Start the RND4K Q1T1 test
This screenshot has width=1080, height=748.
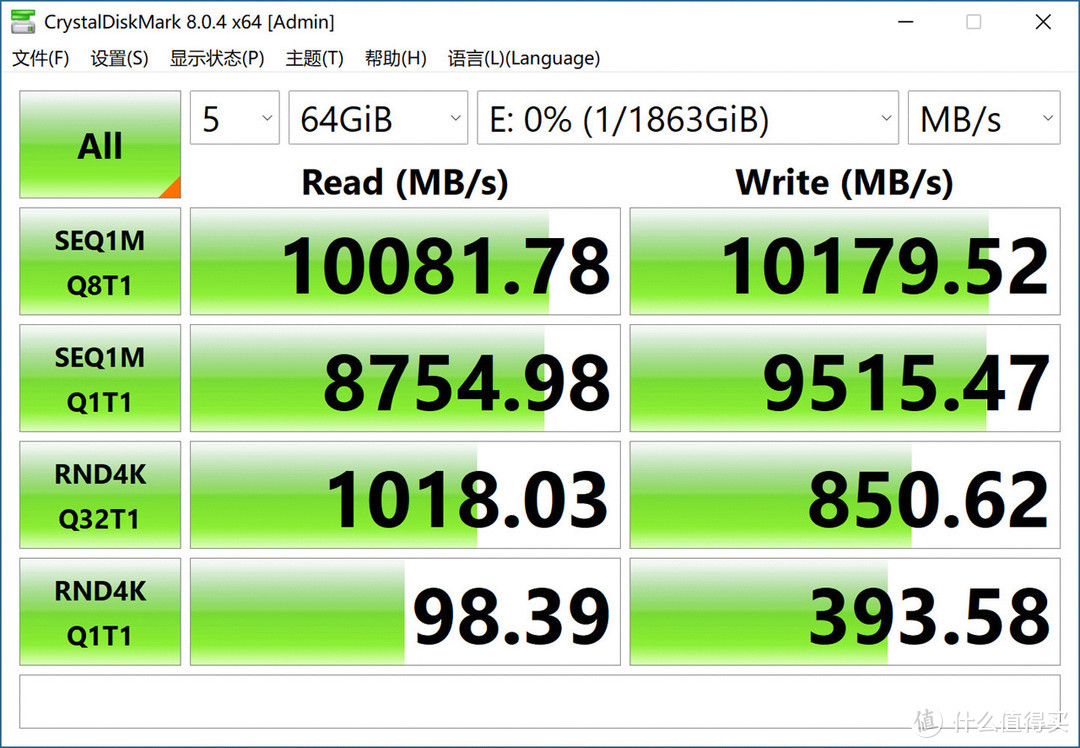100,612
